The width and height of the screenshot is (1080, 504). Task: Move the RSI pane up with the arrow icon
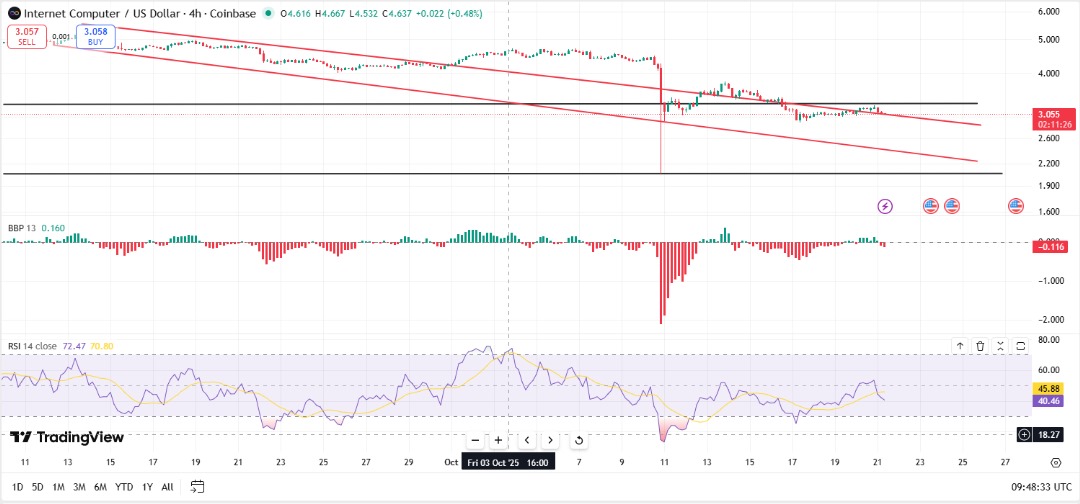pyautogui.click(x=959, y=346)
